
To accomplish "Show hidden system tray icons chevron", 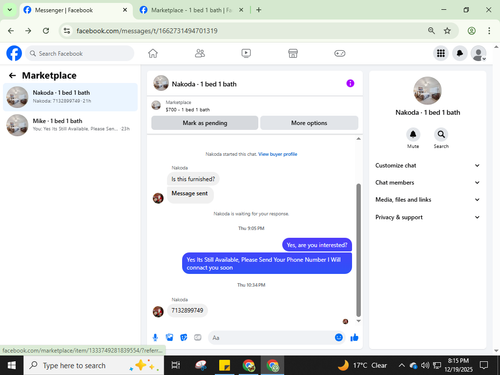I will [x=402, y=366].
